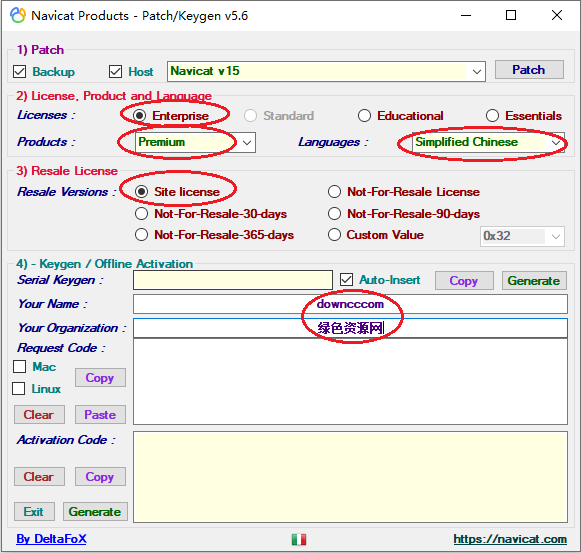Select Not-For-Resale-30-days resale version
The width and height of the screenshot is (581, 553).
pos(141,214)
